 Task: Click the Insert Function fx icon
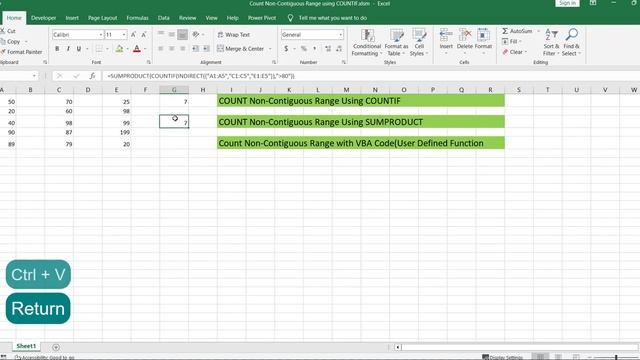tap(93, 76)
